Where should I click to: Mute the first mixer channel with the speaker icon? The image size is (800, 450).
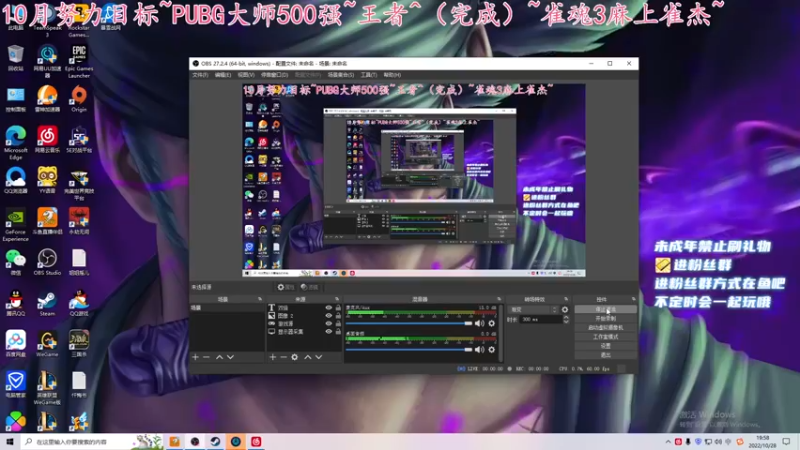479,323
